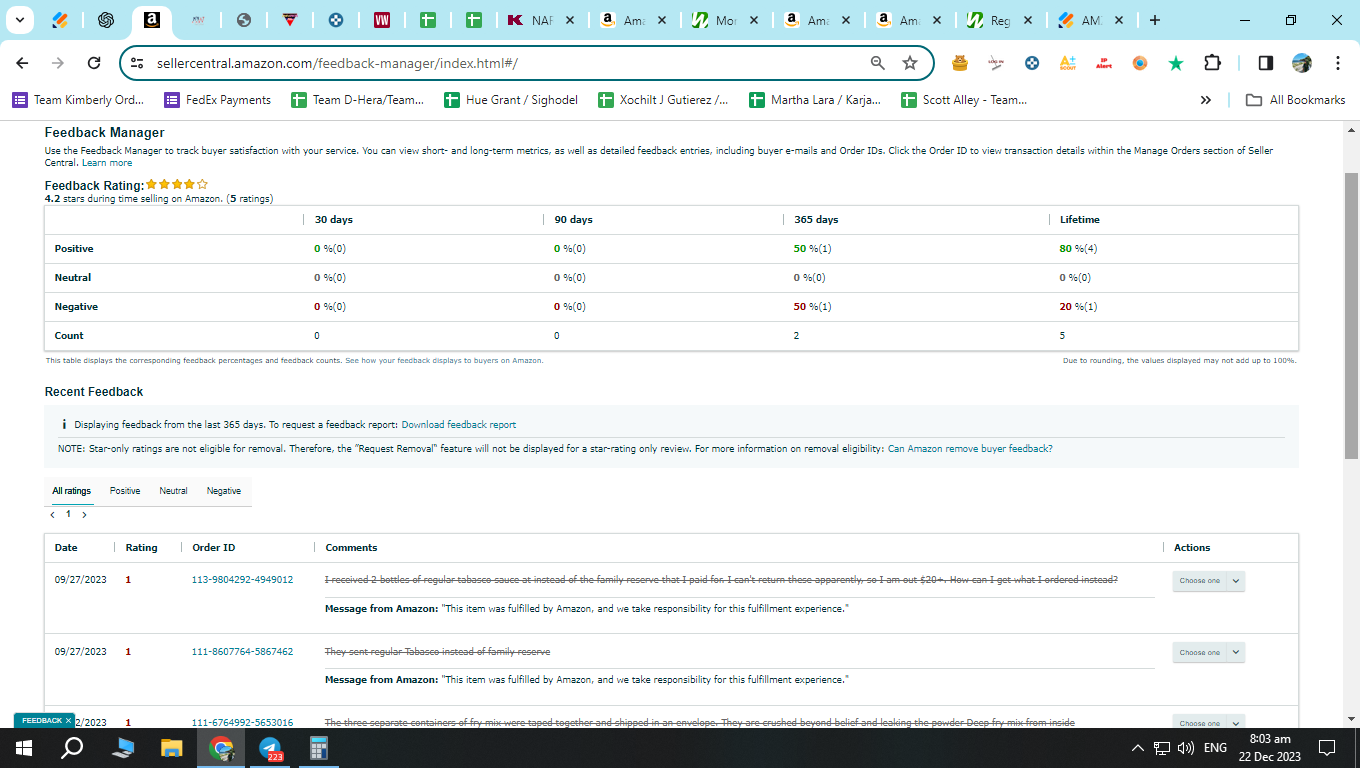
Task: Open the FedEx Payments bookmark
Action: (x=218, y=100)
